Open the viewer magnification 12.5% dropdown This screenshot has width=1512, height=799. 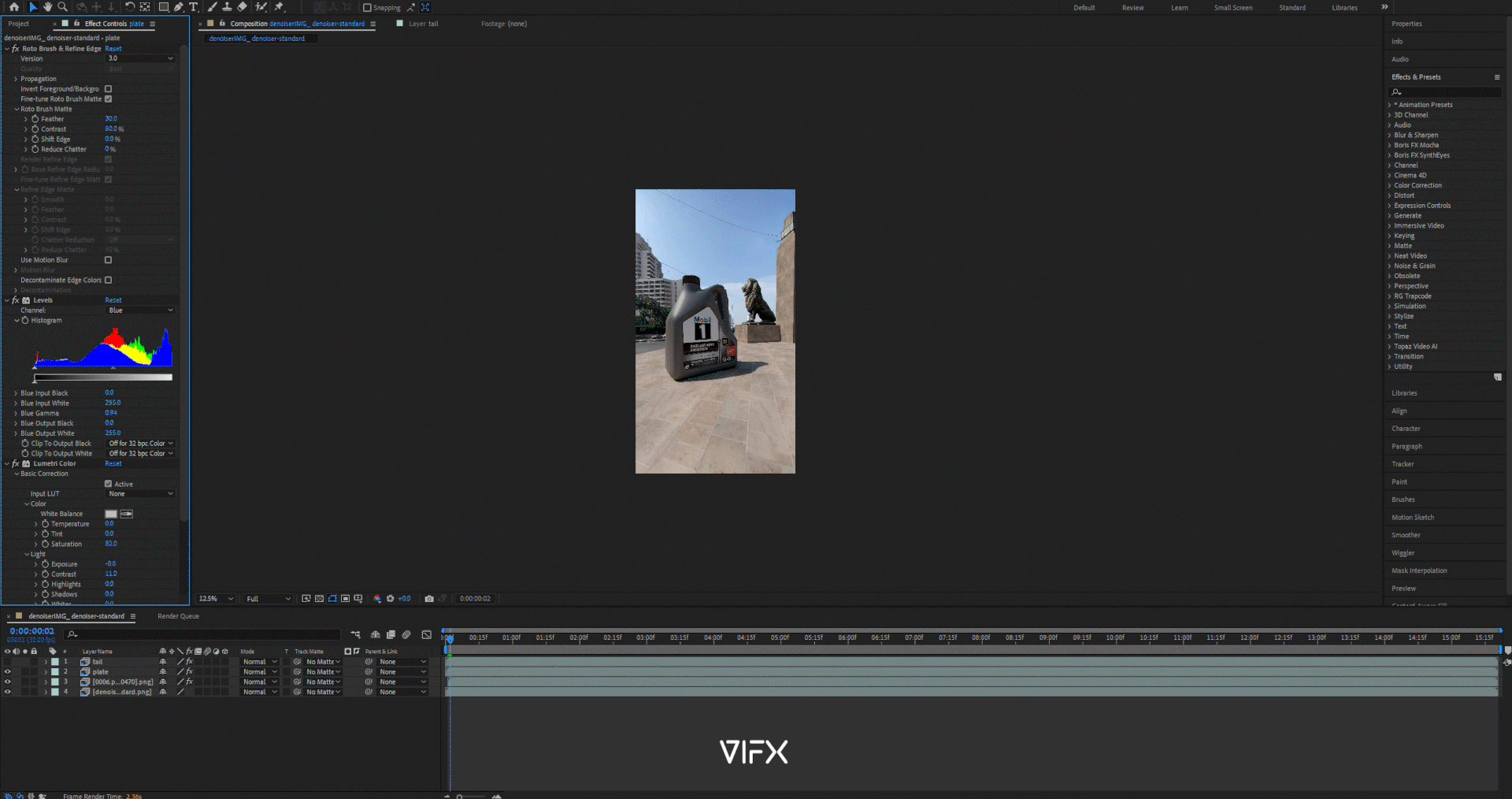pyautogui.click(x=216, y=599)
